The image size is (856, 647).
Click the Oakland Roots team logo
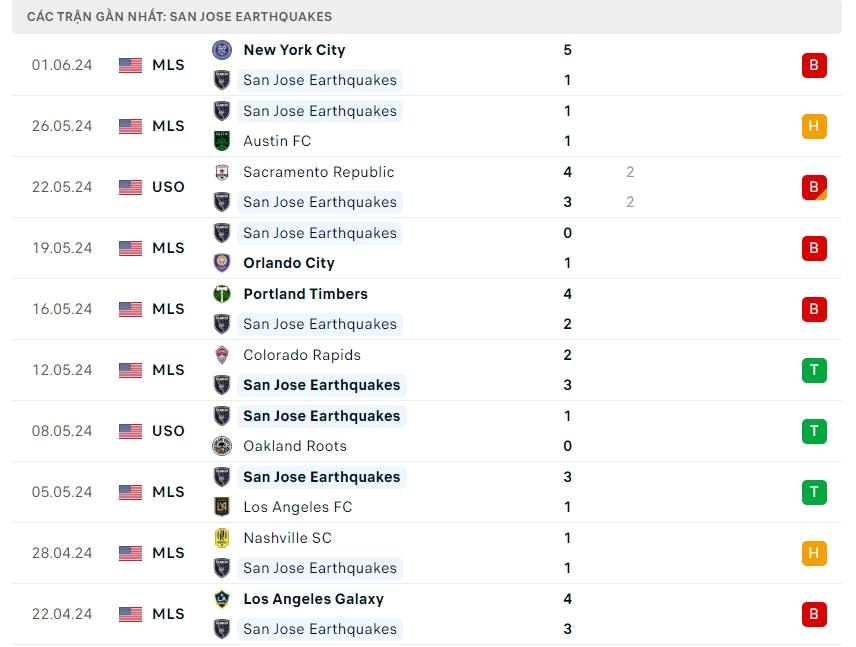(222, 446)
